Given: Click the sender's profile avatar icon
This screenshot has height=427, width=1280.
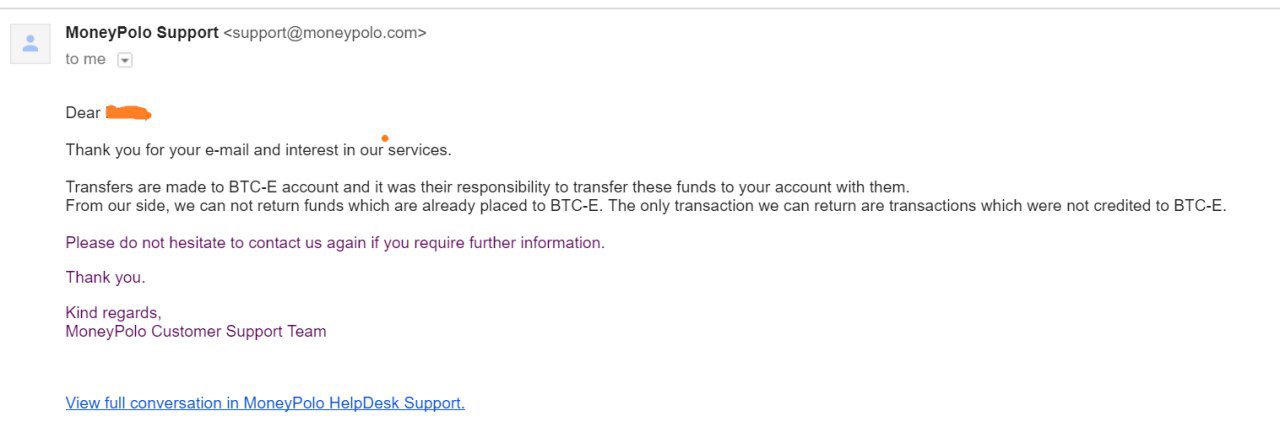Looking at the screenshot, I should click(x=30, y=44).
